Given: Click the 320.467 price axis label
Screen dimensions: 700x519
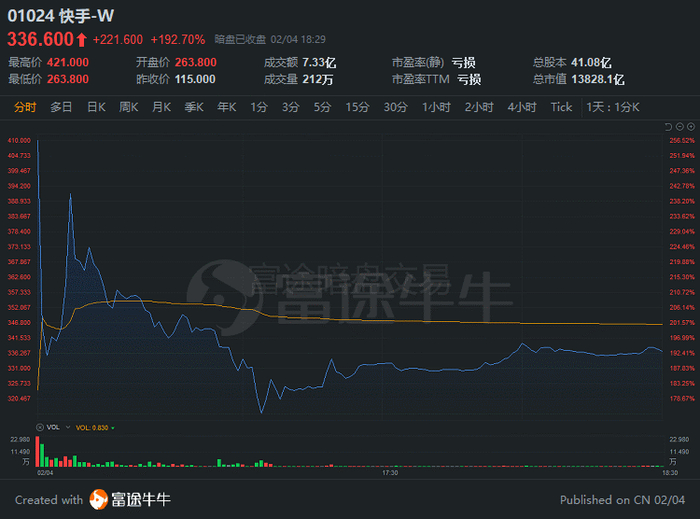Looking at the screenshot, I should [19, 399].
